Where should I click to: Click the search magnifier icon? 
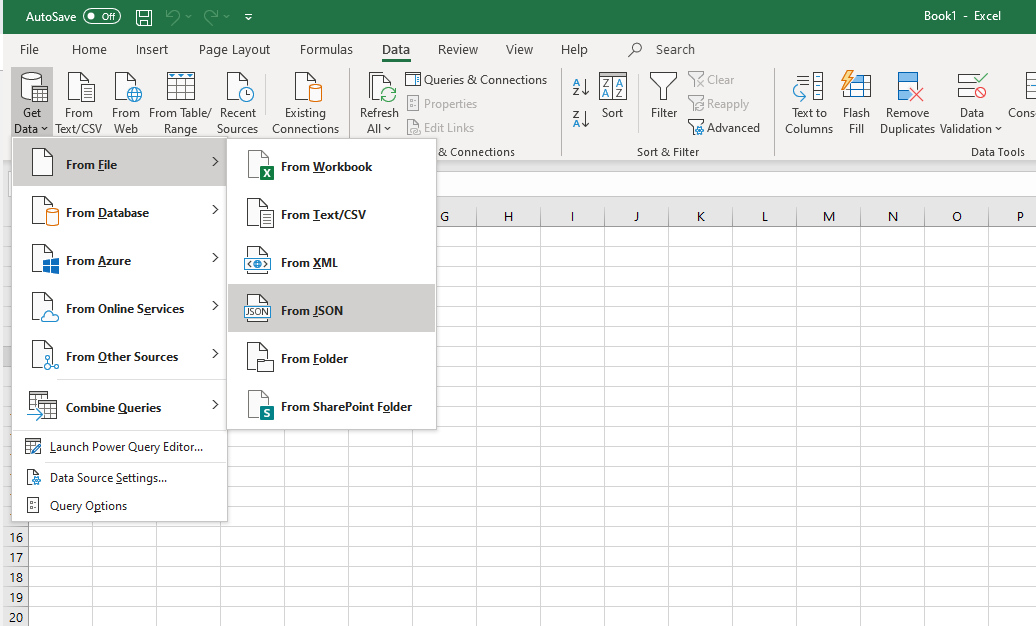click(x=635, y=50)
